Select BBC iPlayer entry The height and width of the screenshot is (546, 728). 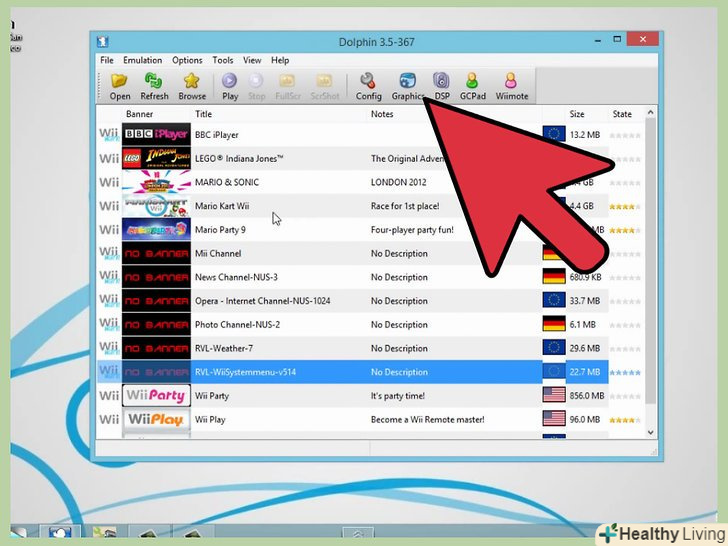pos(217,134)
